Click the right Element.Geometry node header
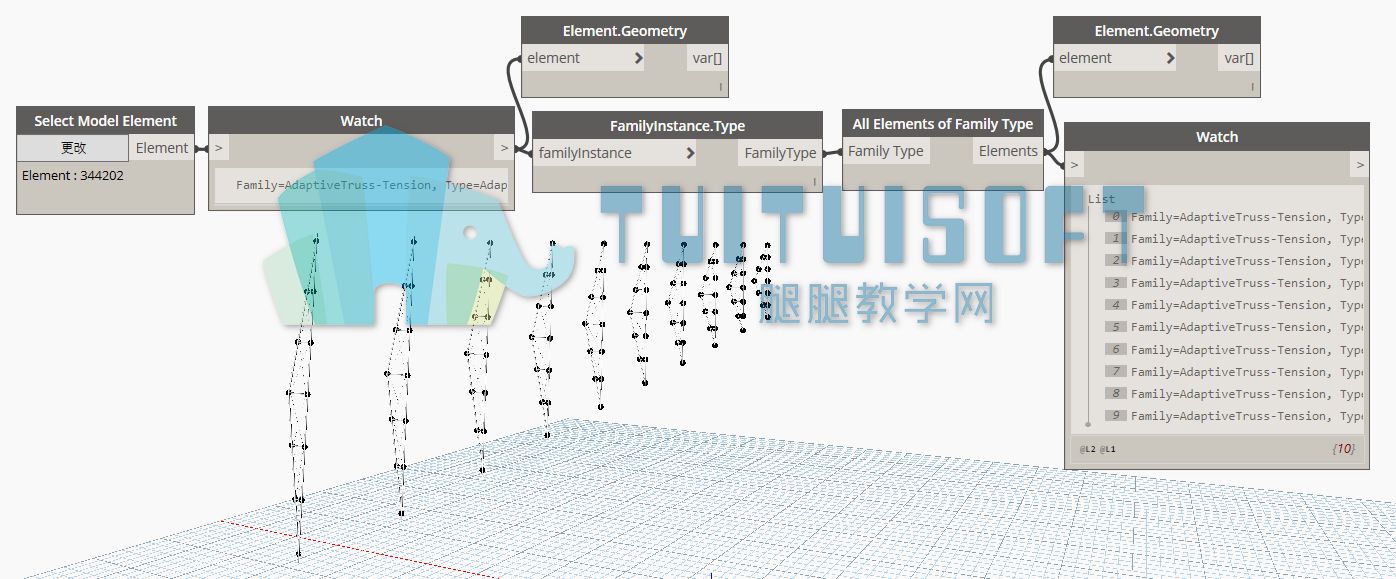The width and height of the screenshot is (1396, 579). (1157, 31)
